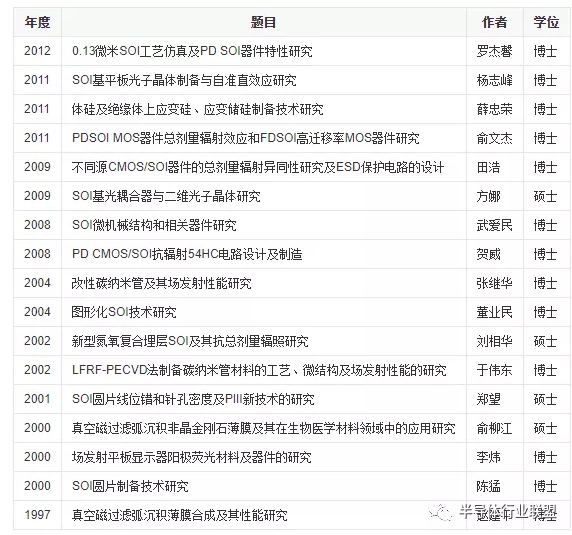
Task: Select title 新型氮氧复合埋层SOI及其抗总剂量辐照研究
Action: tap(190, 341)
